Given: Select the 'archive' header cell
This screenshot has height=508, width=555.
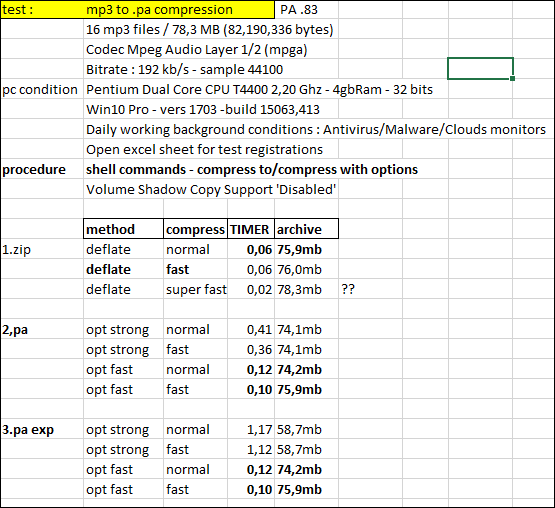Looking at the screenshot, I should click(x=307, y=229).
